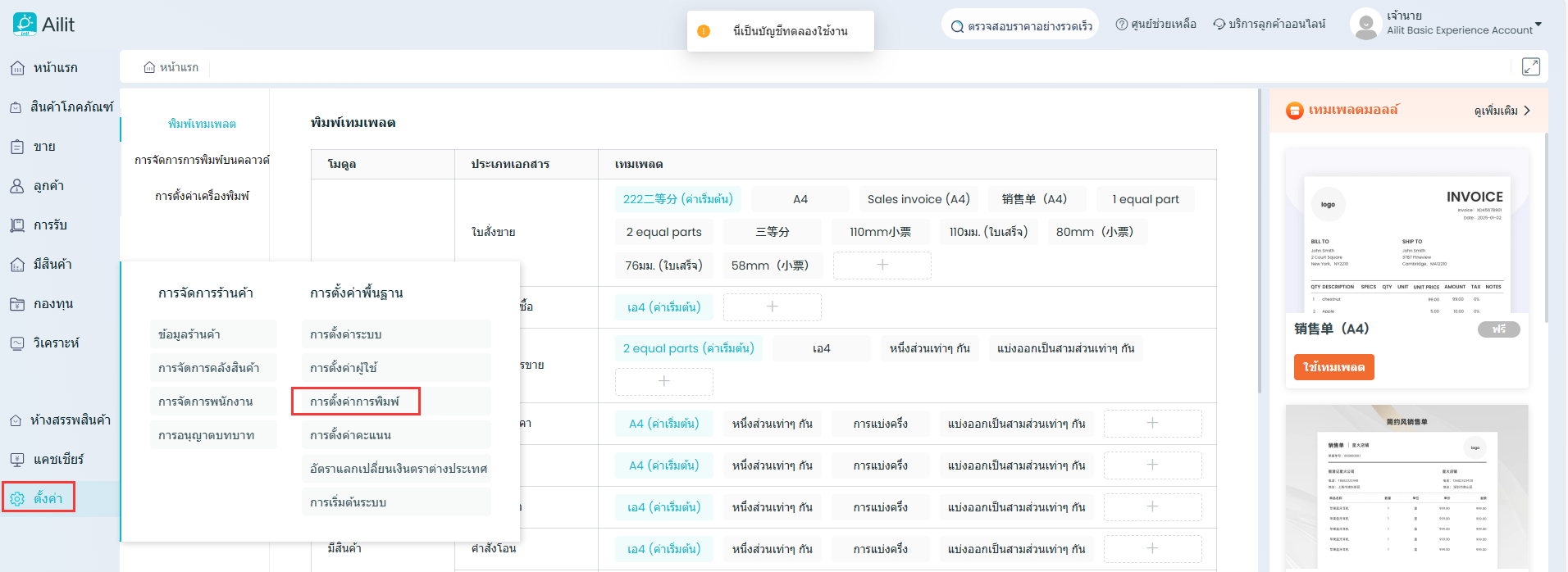Select การตั้งค่าการพิมพ์ menu item
The width and height of the screenshot is (1568, 572).
355,402
